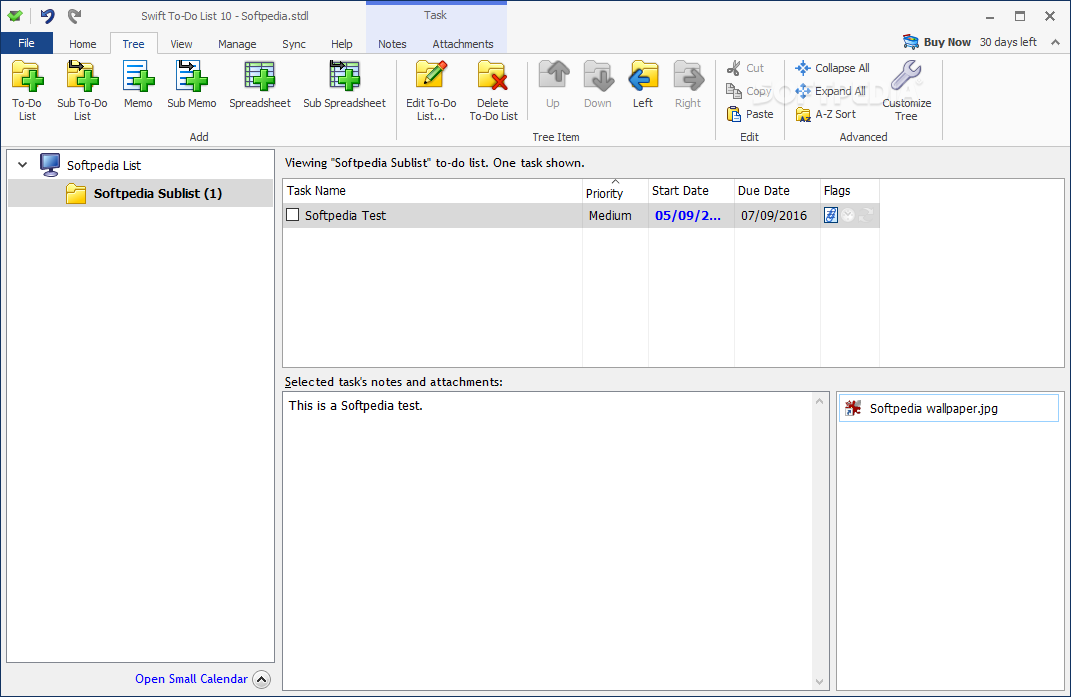
Task: Switch to the Manage tab
Action: click(237, 44)
